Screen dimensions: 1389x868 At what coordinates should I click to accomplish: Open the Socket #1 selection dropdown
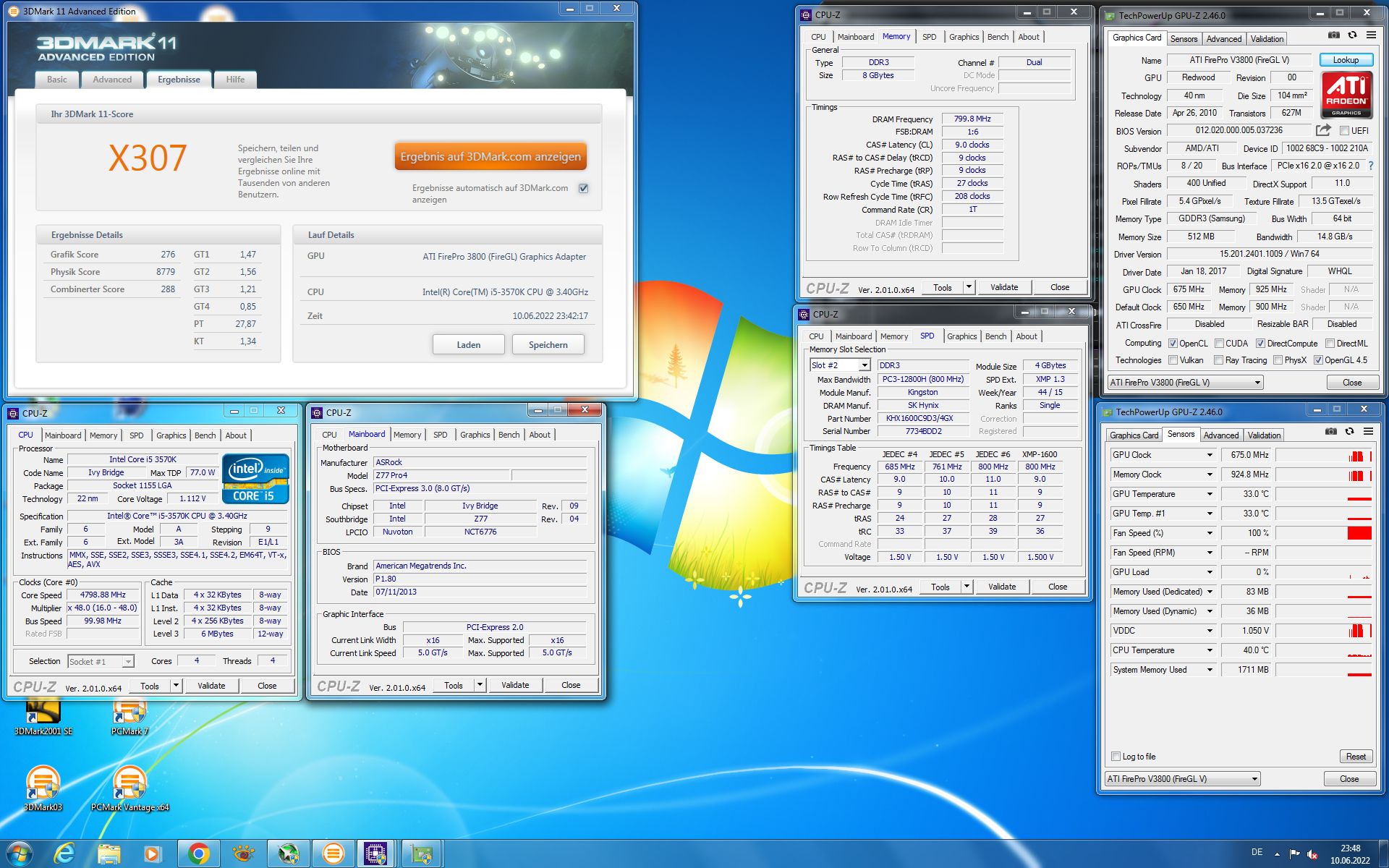tap(127, 661)
